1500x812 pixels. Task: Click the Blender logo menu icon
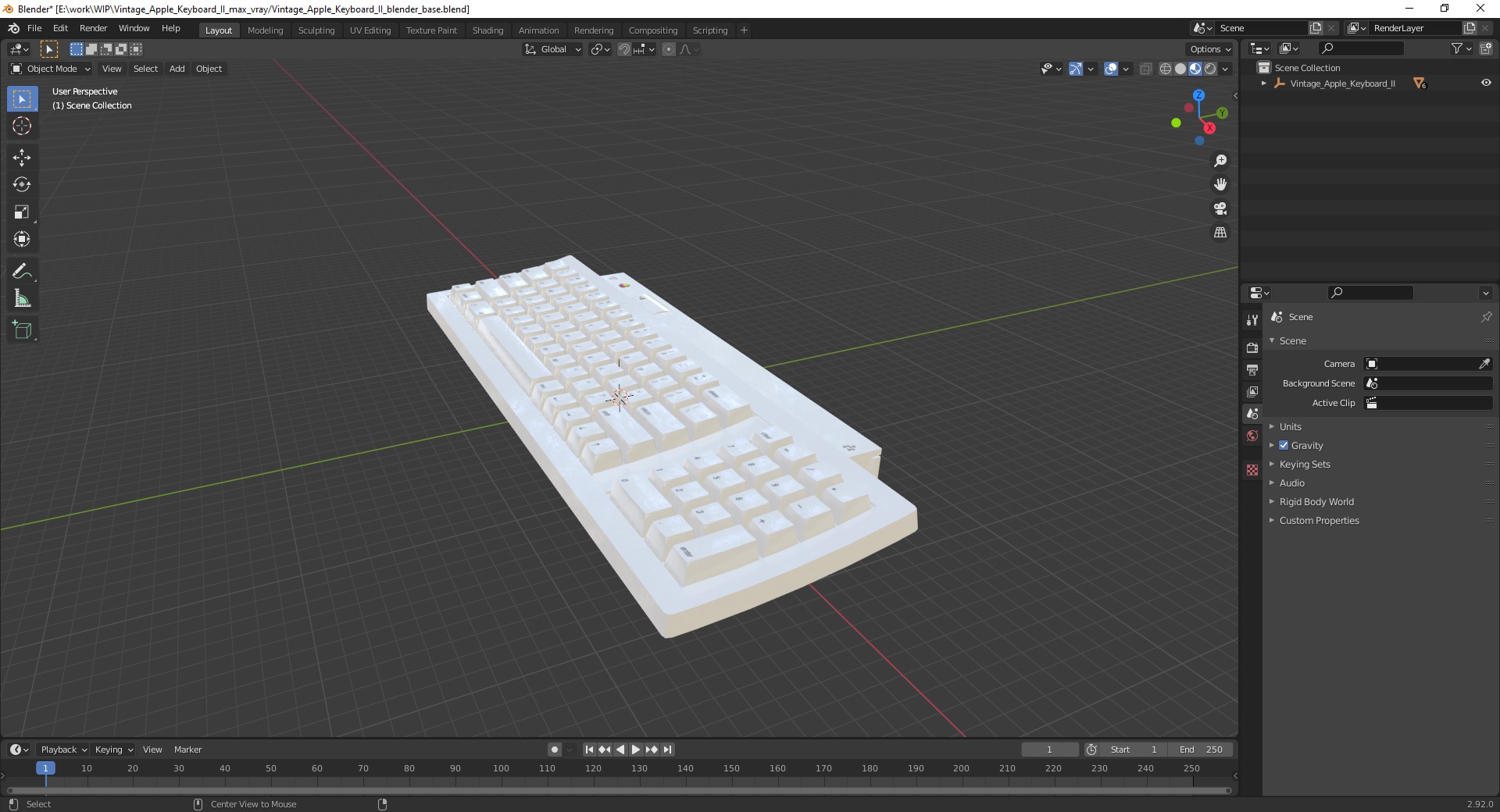pyautogui.click(x=13, y=28)
